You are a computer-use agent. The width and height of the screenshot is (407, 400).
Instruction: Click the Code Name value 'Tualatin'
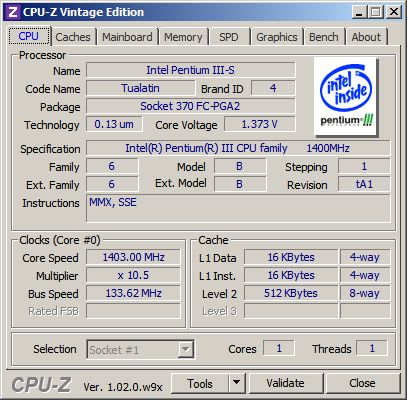[x=140, y=88]
